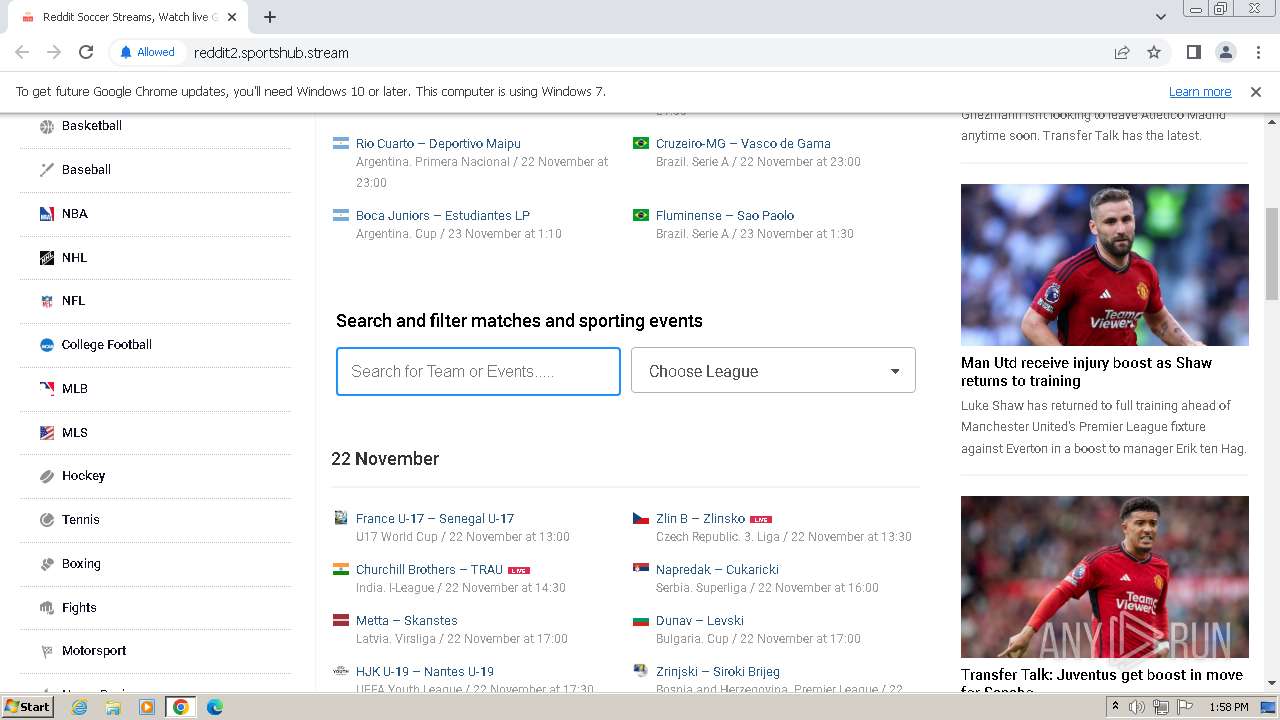Launch Microsoft Edge from the taskbar

point(214,707)
